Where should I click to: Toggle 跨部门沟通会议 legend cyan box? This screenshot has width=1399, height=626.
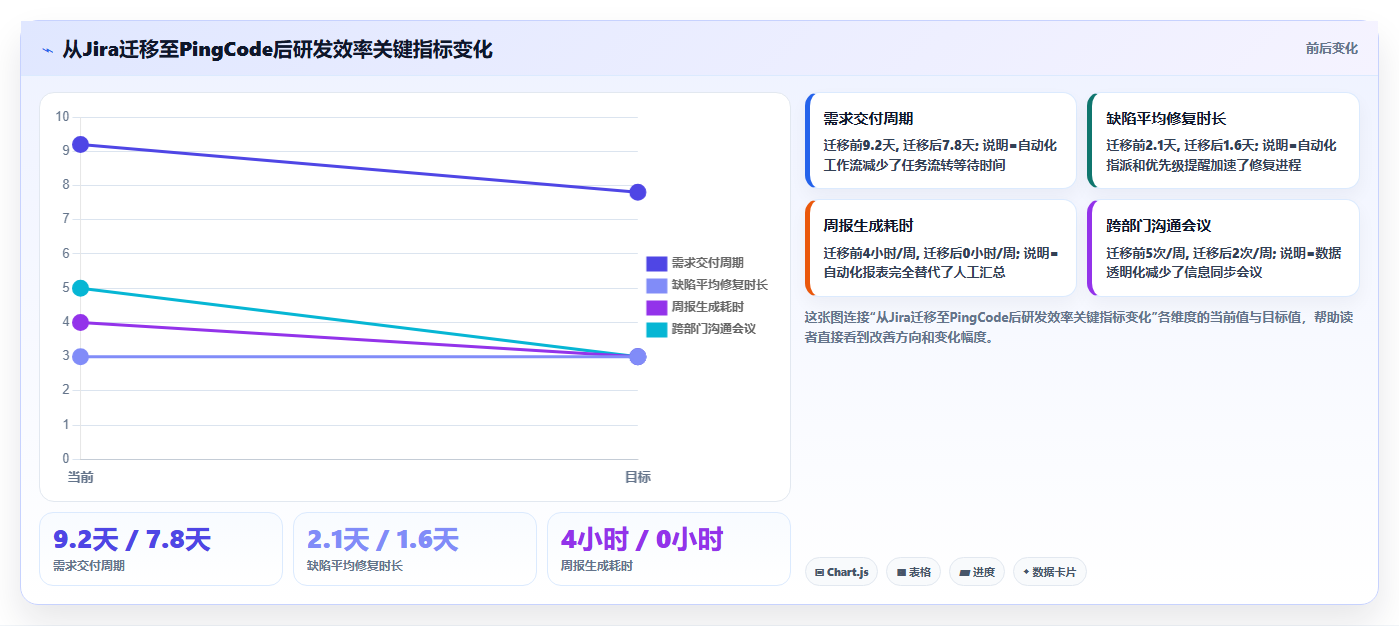coord(656,329)
